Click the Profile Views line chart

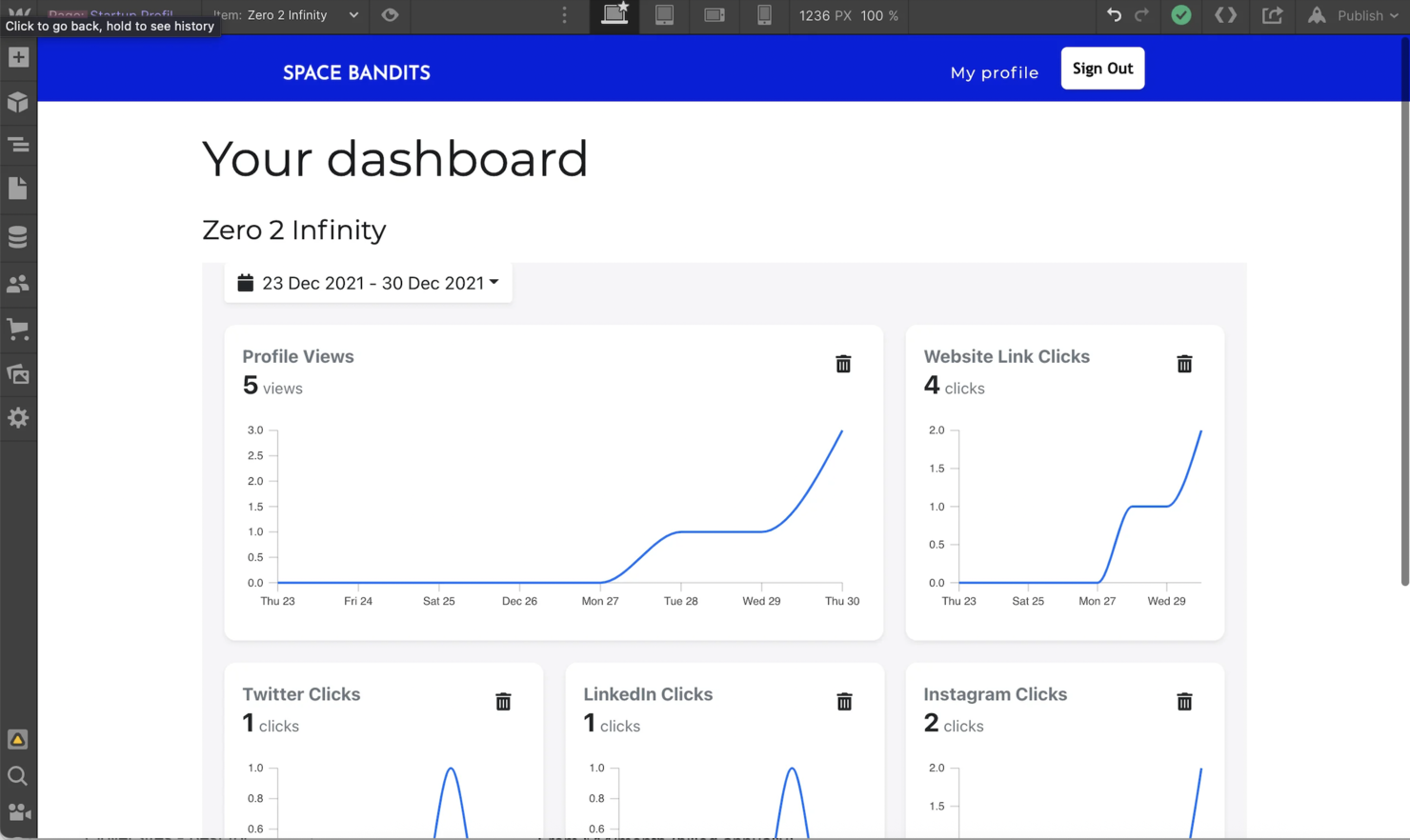554,516
